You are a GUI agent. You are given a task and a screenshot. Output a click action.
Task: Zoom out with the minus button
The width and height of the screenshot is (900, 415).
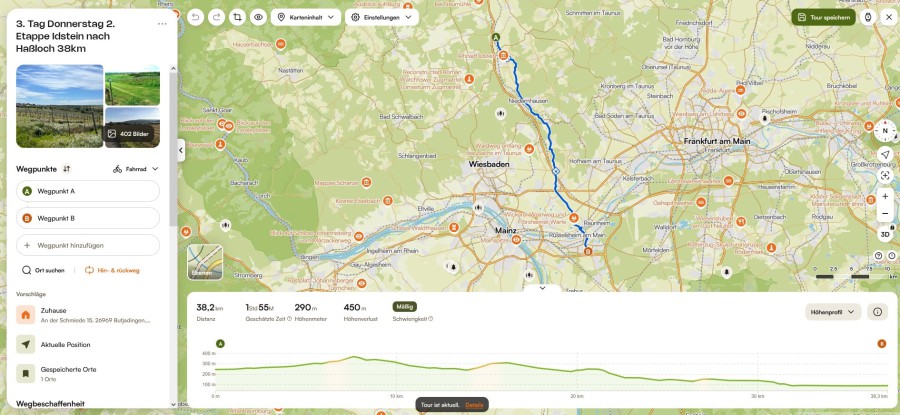(885, 214)
